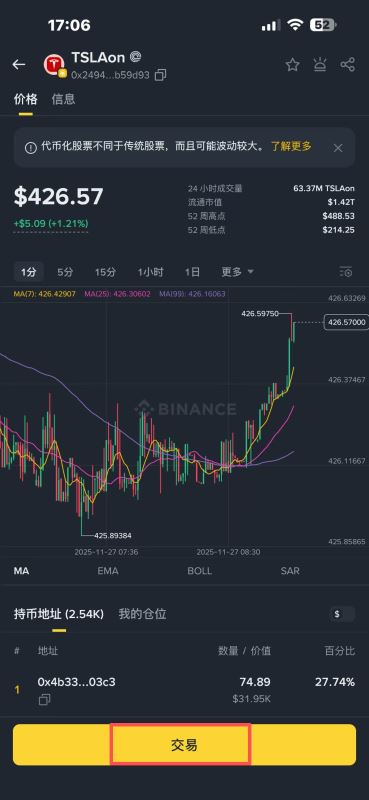Open chart settings icon beside 更多
369x800 pixels.
pos(346,272)
